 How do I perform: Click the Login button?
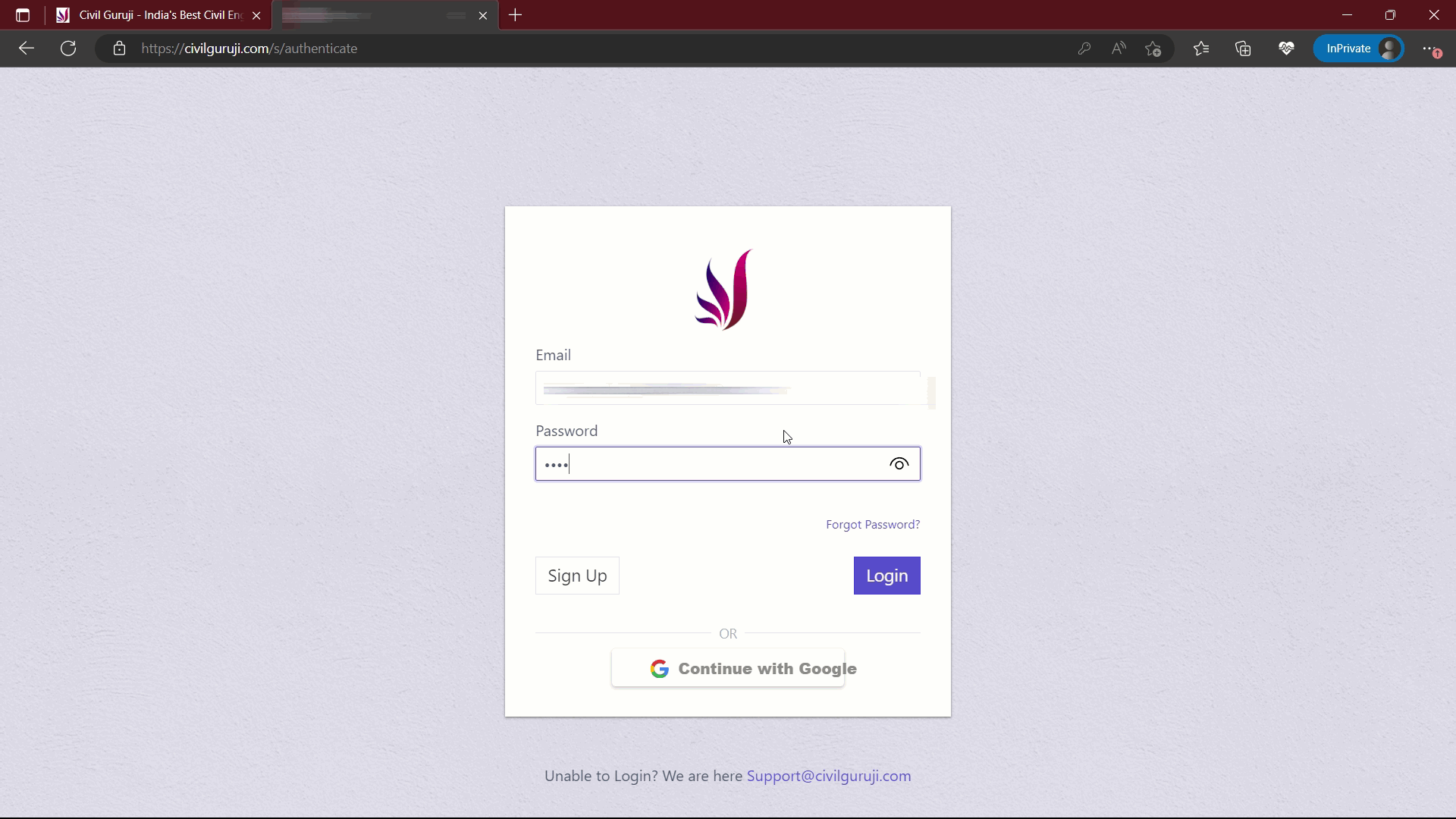point(887,576)
